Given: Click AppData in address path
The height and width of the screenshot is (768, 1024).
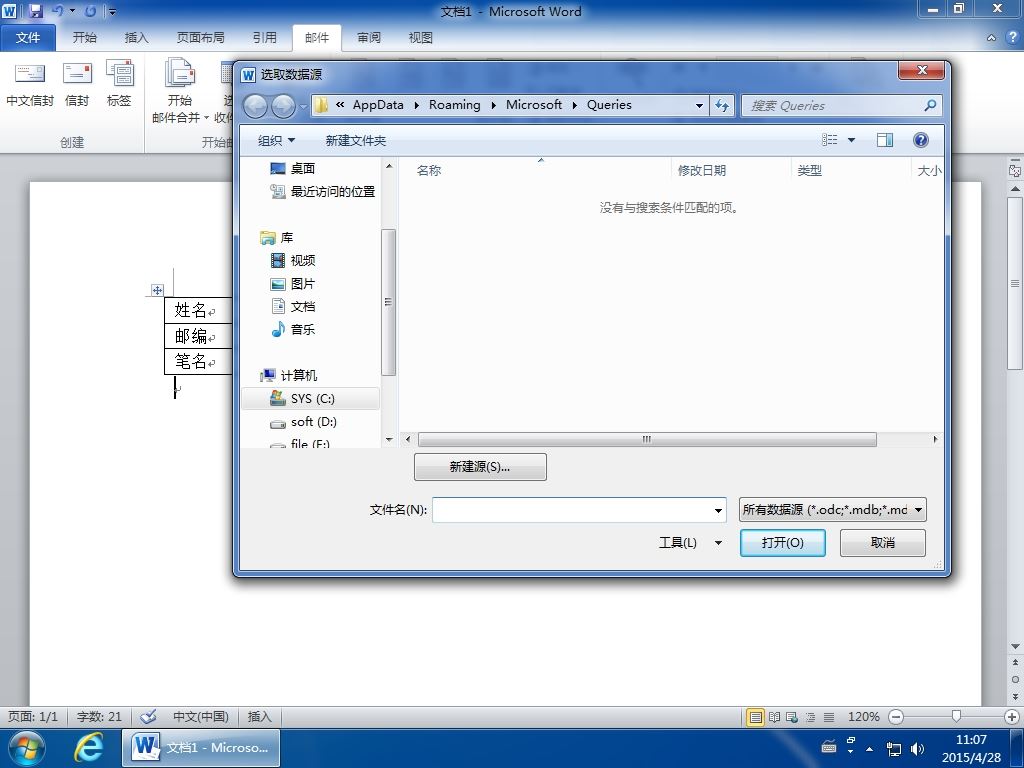Looking at the screenshot, I should 378,104.
